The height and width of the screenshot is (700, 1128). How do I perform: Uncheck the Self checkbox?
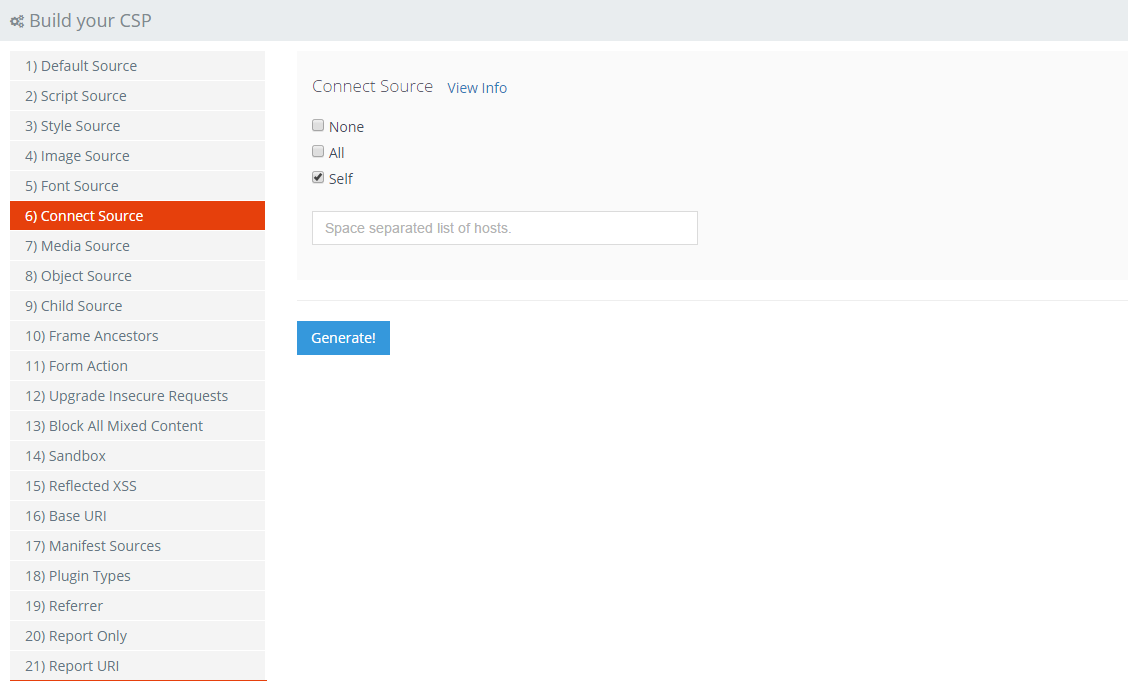318,178
